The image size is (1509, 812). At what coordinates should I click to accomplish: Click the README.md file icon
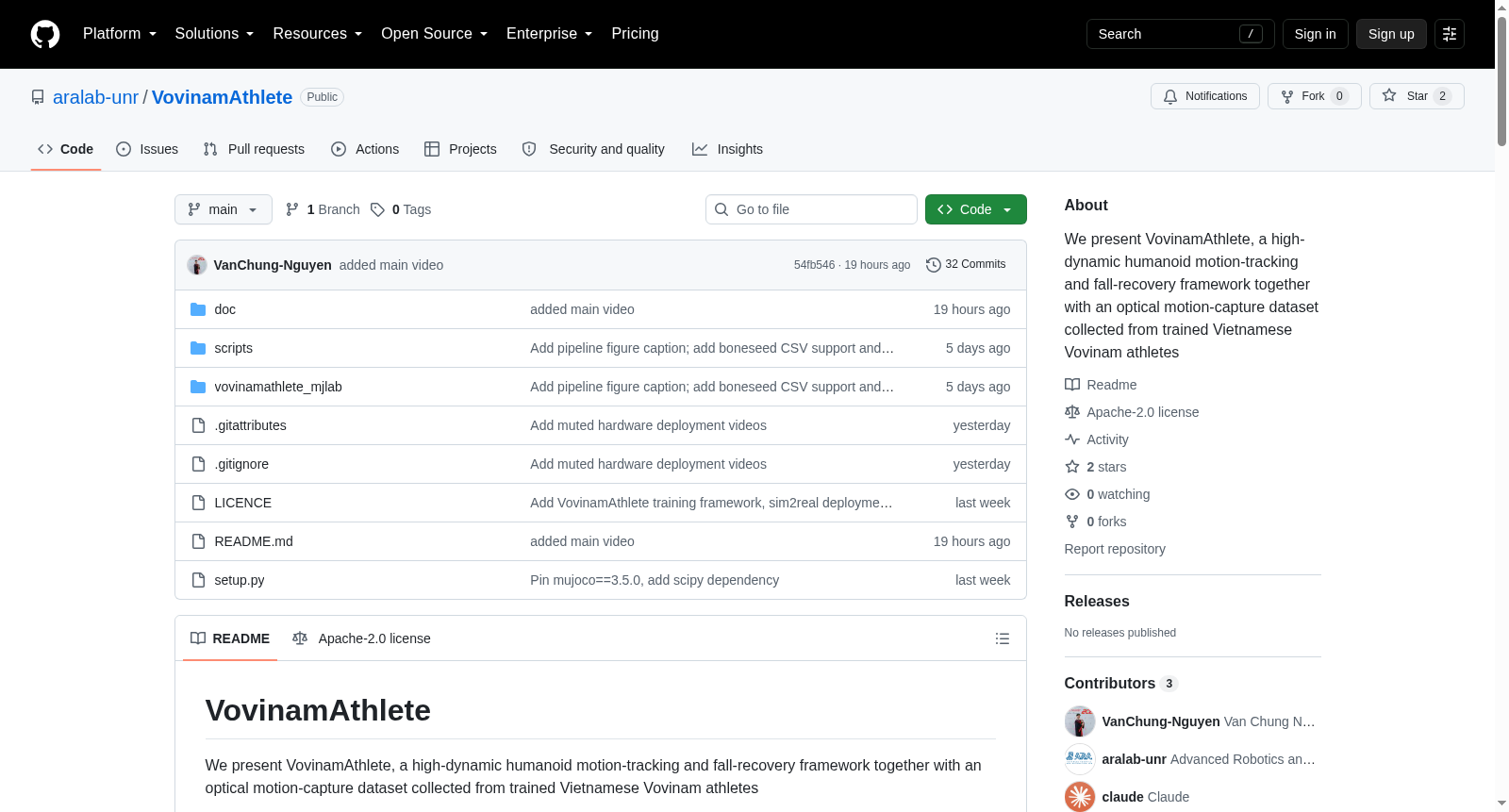tap(198, 541)
